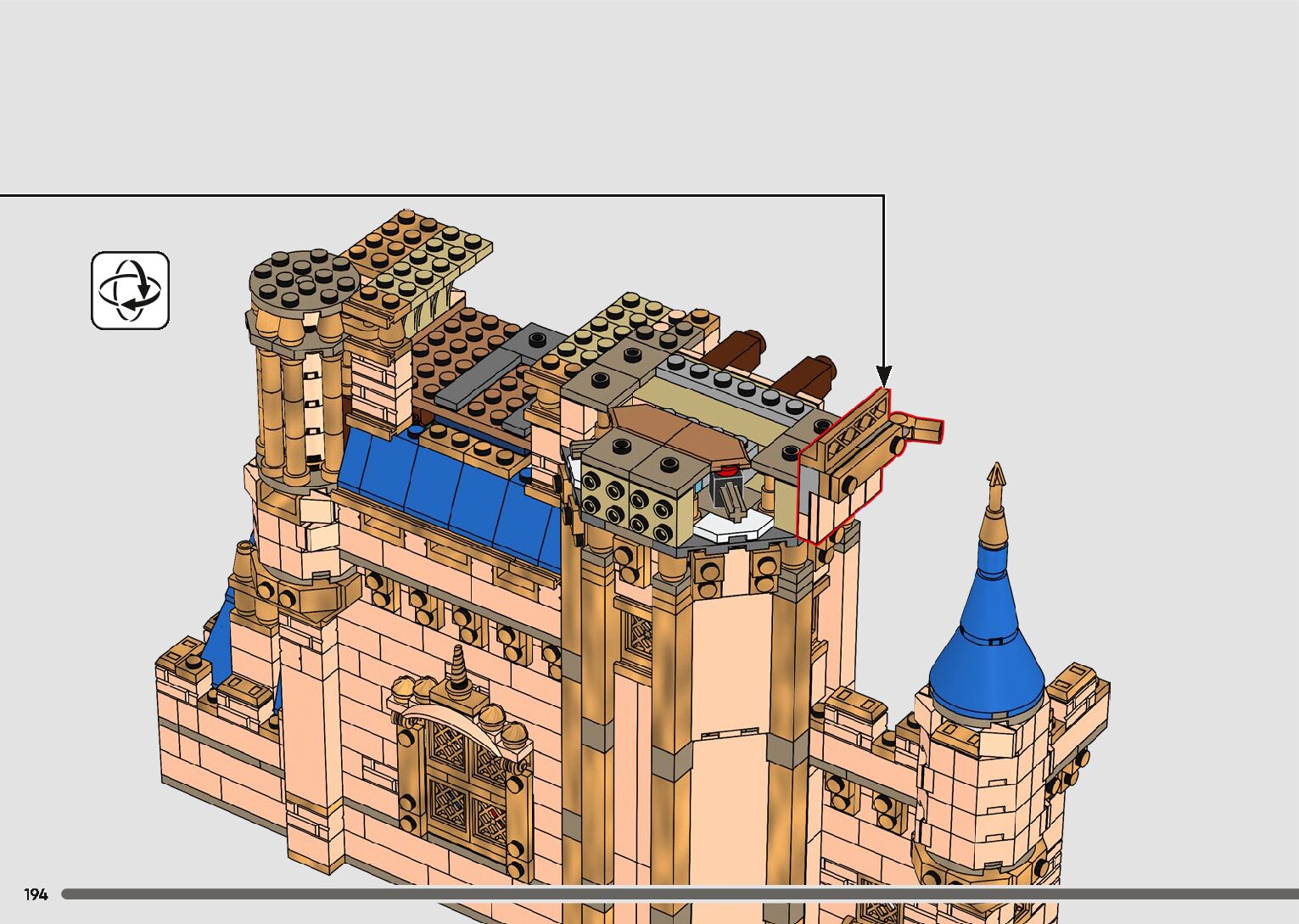Viewport: 1299px width, 924px height.
Task: Click the black arrowhead pointing at the new piece
Action: 883,375
